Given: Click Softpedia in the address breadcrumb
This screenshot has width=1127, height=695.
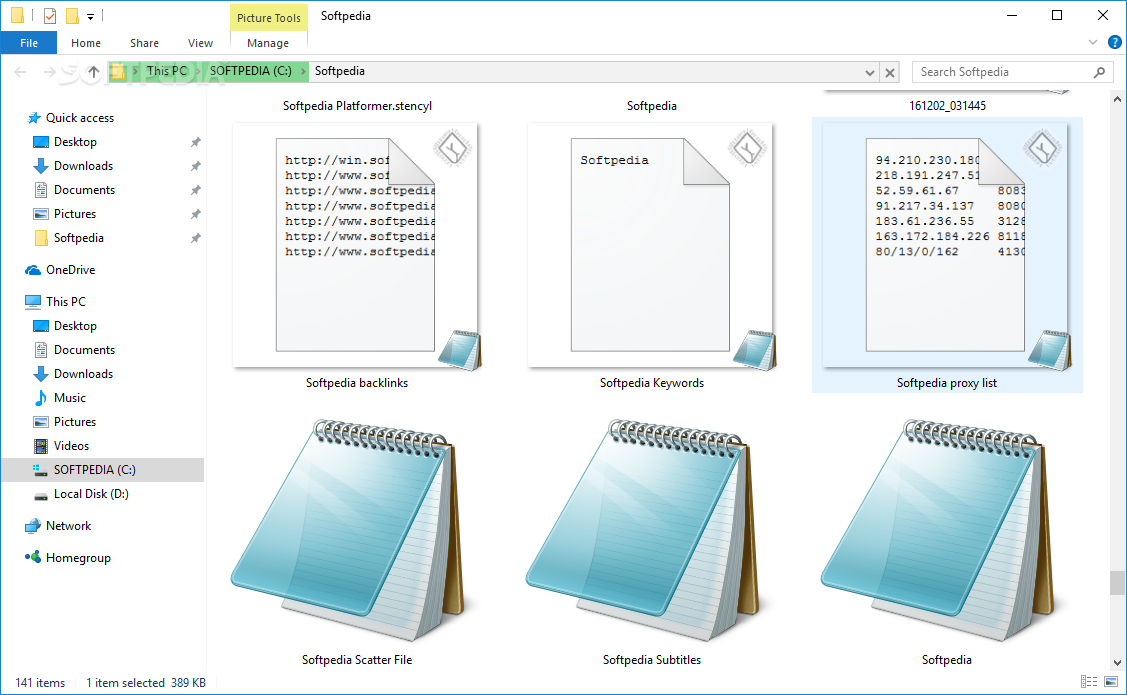Looking at the screenshot, I should click(339, 71).
